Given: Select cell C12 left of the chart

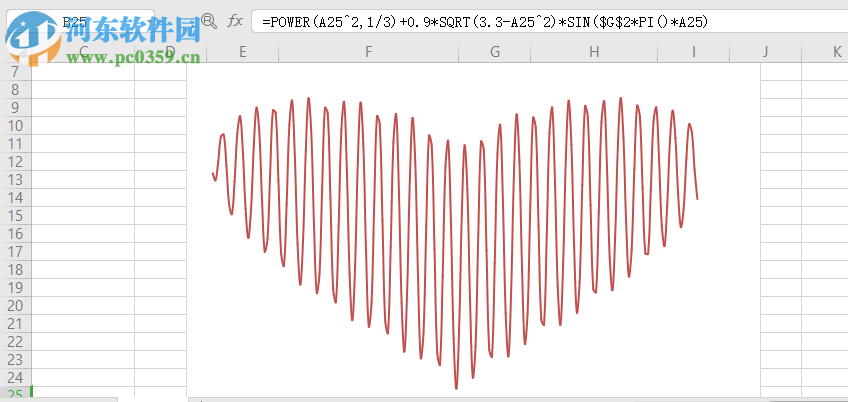Looking at the screenshot, I should pyautogui.click(x=83, y=162).
